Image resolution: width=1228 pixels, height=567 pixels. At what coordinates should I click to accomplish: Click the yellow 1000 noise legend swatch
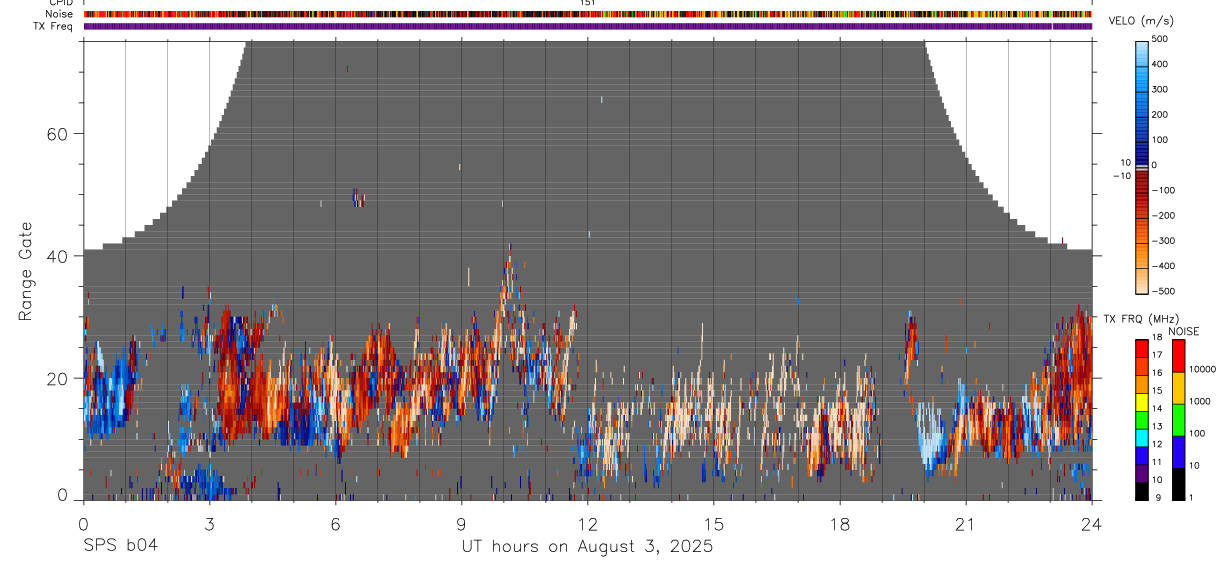pos(1178,388)
